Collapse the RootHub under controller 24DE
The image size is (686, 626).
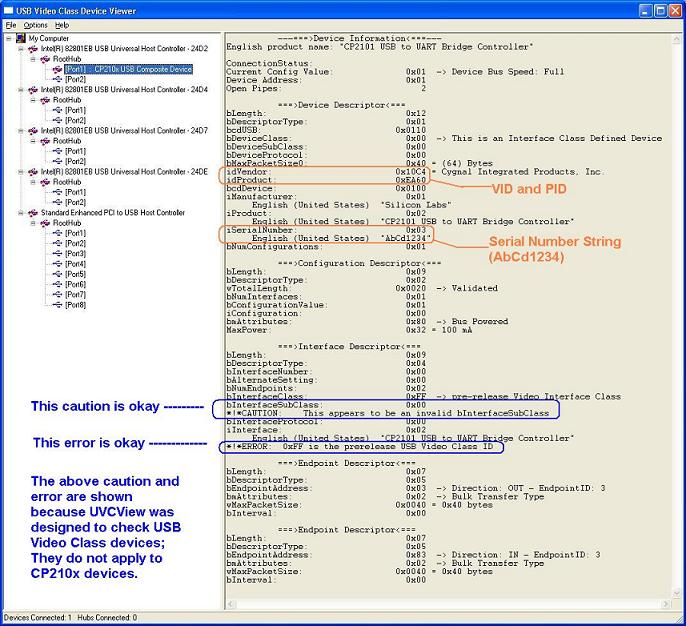click(33, 182)
